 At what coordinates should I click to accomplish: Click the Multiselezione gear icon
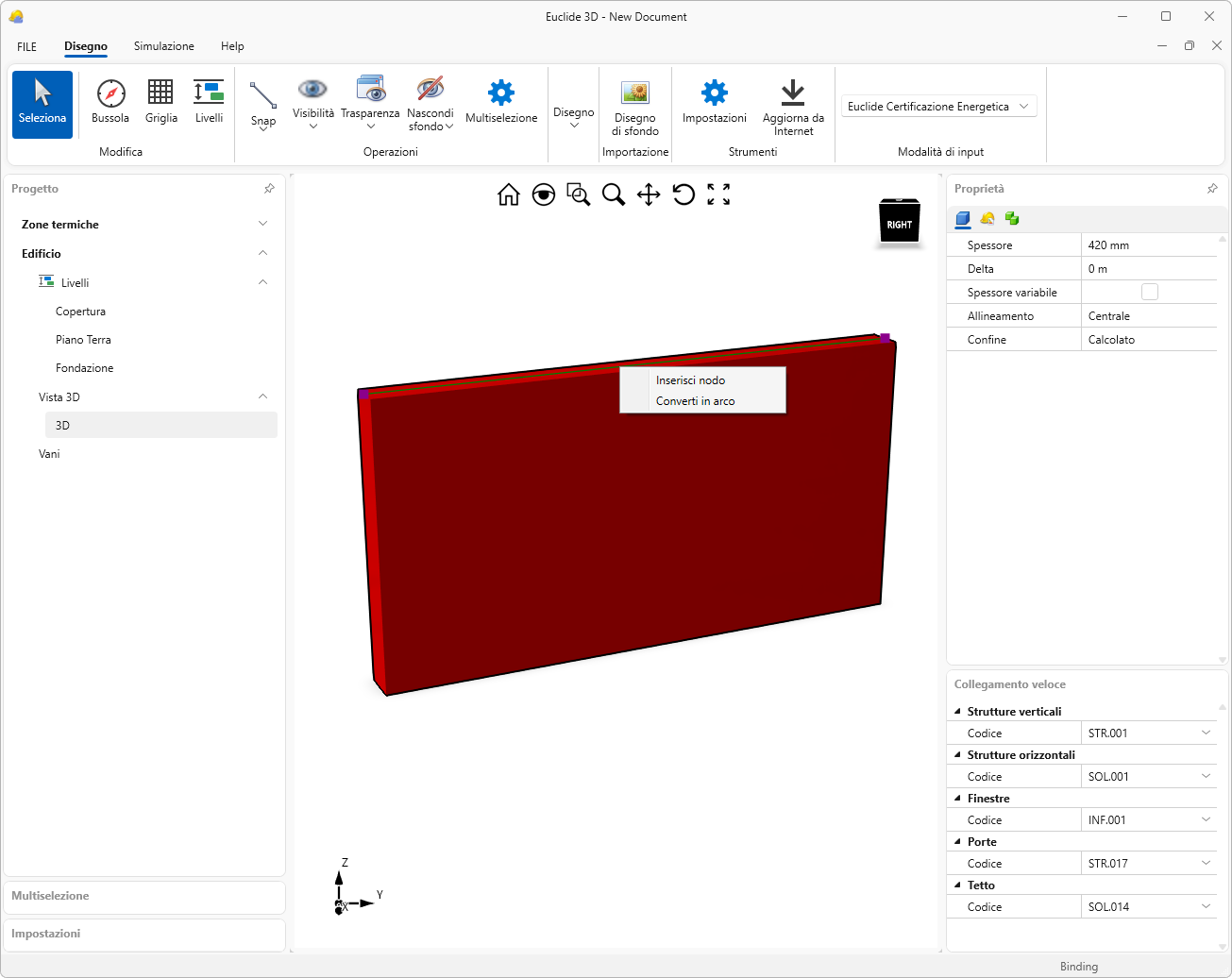point(500,93)
